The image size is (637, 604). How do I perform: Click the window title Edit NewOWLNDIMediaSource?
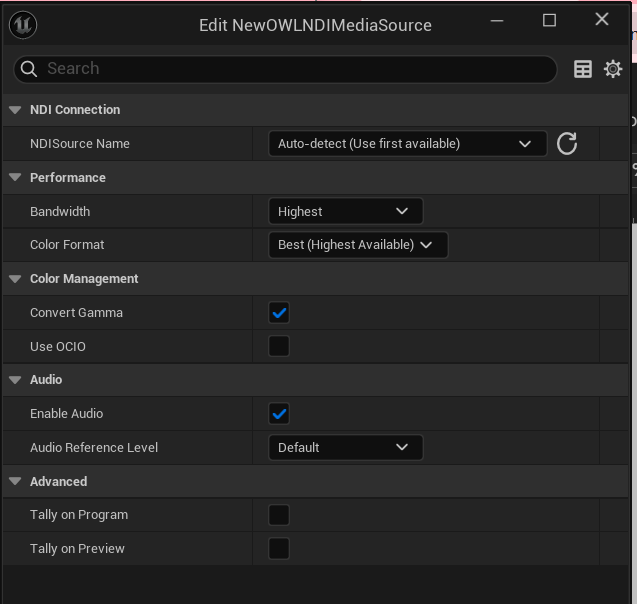pyautogui.click(x=315, y=25)
